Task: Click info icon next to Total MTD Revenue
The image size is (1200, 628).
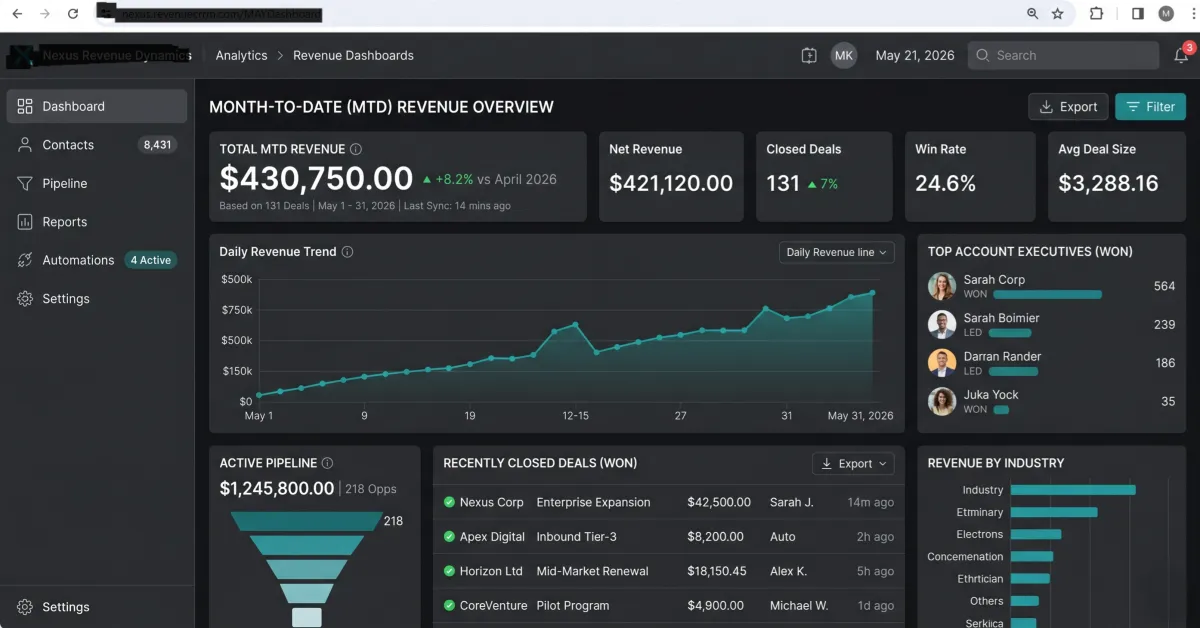Action: tap(356, 149)
